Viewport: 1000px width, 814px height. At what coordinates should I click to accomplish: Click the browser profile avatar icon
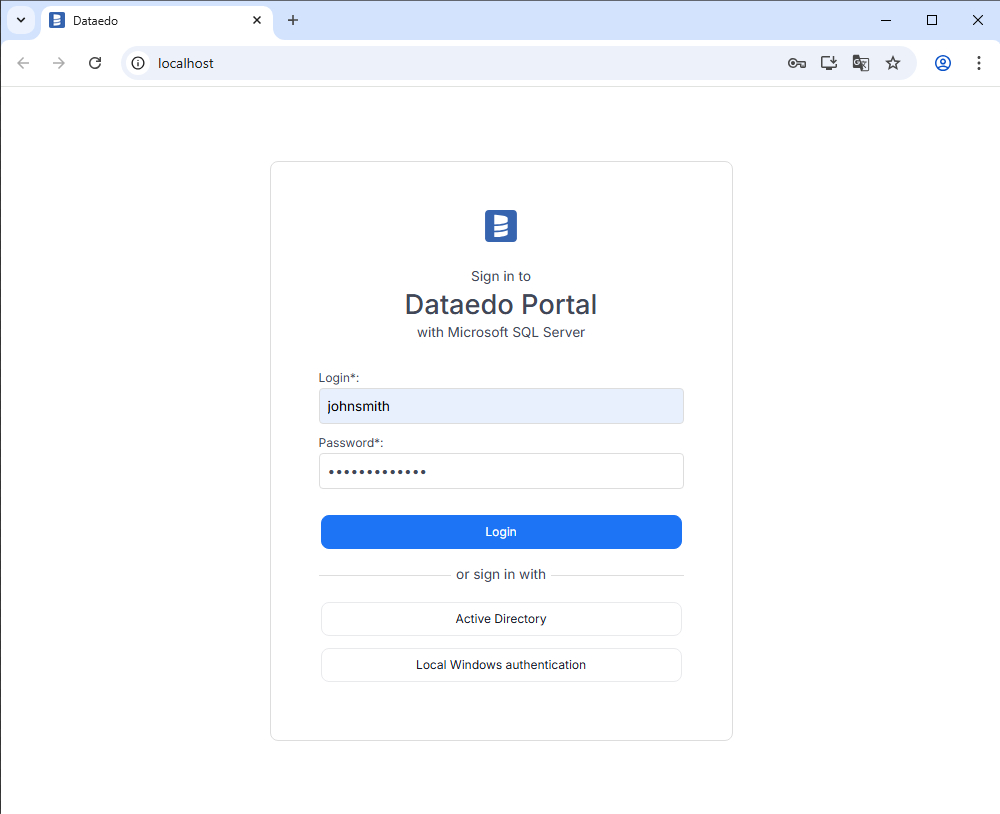point(942,62)
